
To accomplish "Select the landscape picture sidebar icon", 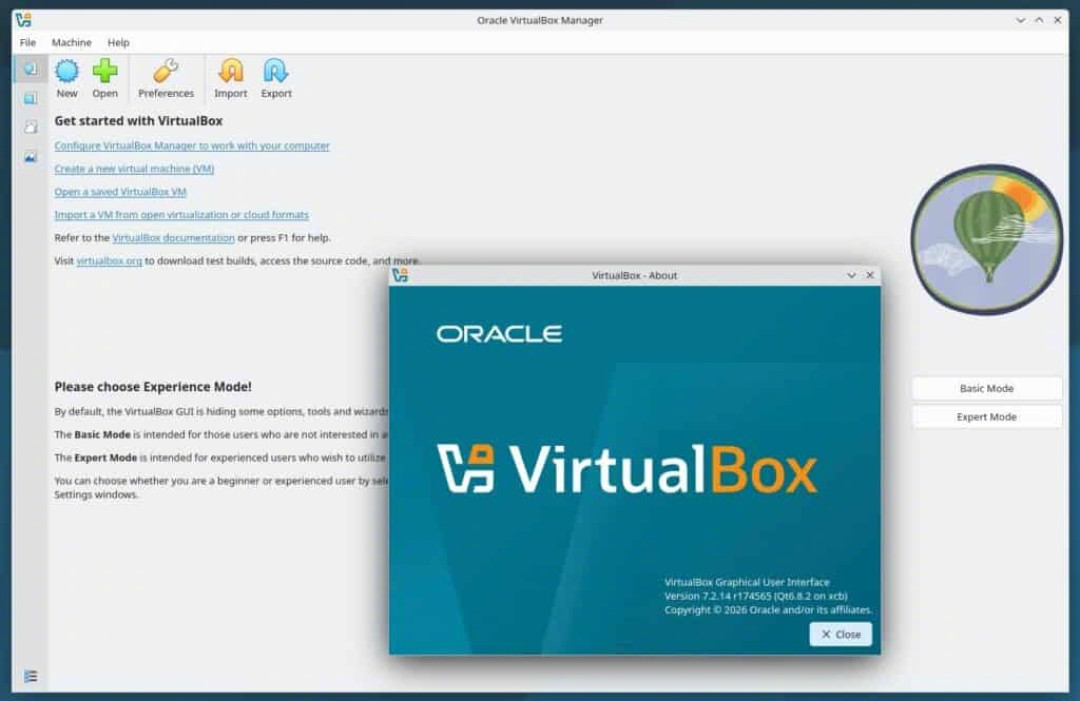I will pos(30,157).
